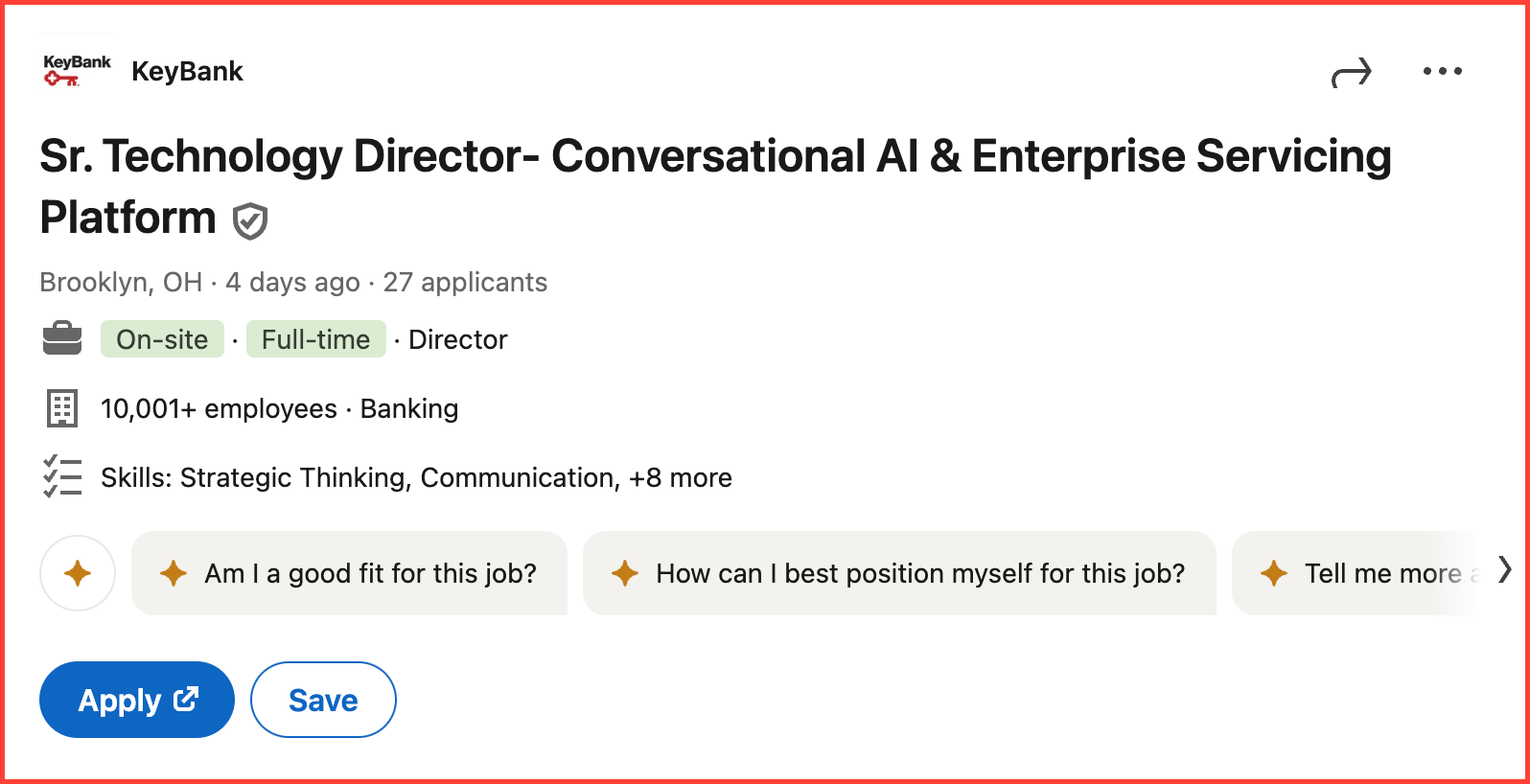Select the Full-time employment pill
Viewport: 1530px width, 784px height.
(315, 338)
